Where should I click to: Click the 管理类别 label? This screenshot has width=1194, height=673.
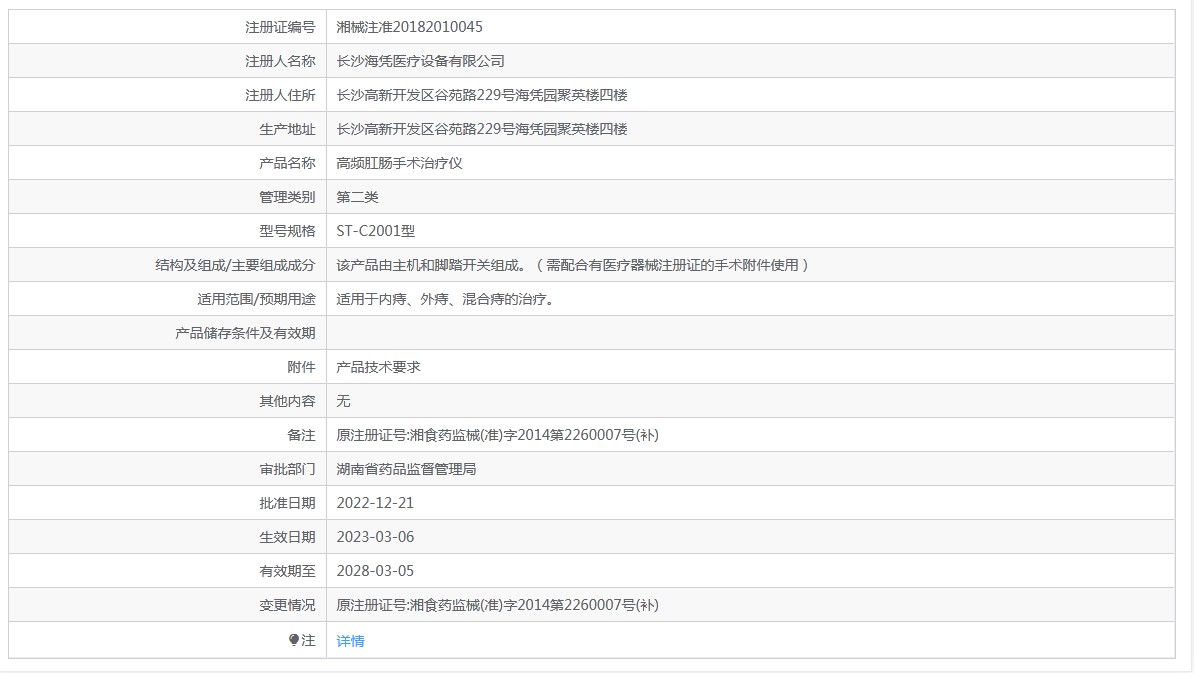pos(287,197)
